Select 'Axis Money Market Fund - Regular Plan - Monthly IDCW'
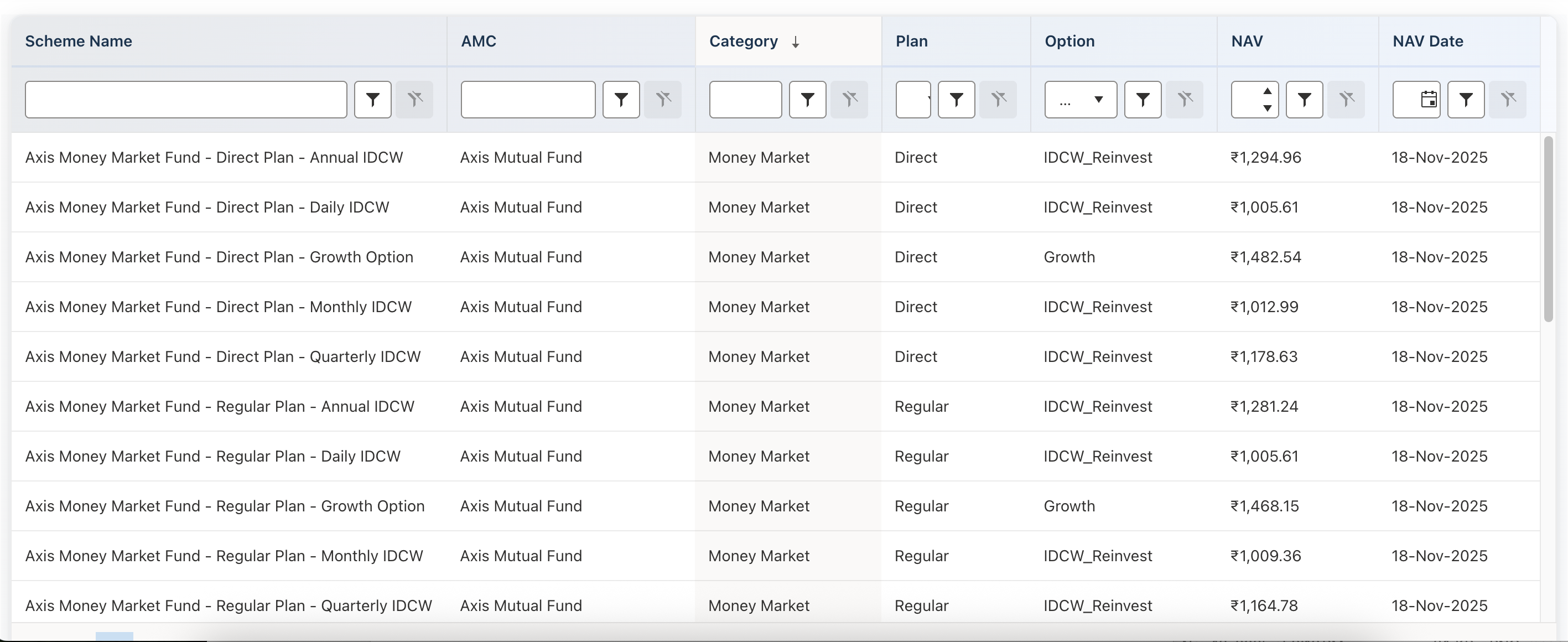 coord(224,556)
